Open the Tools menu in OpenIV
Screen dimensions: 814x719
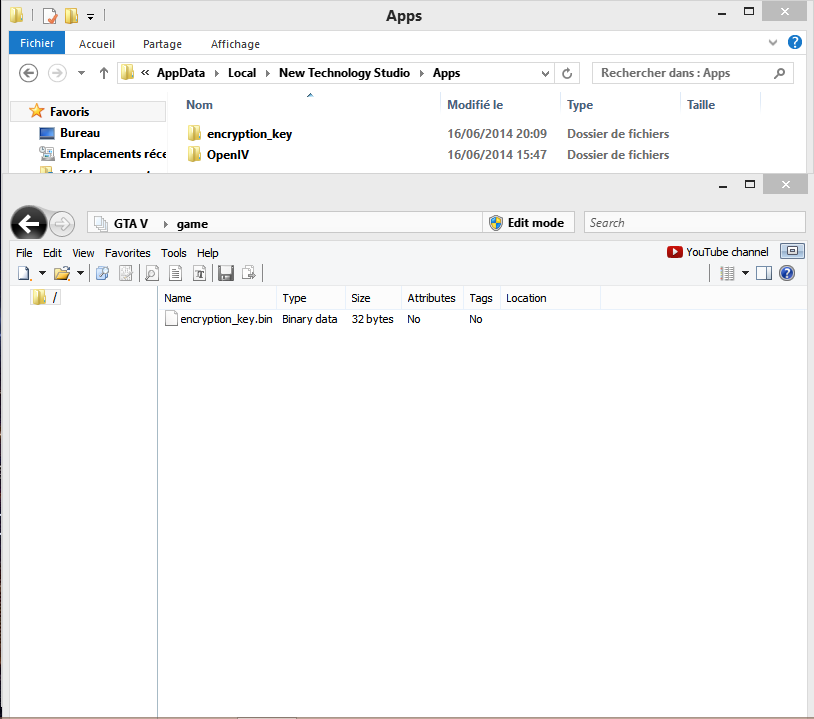click(173, 253)
